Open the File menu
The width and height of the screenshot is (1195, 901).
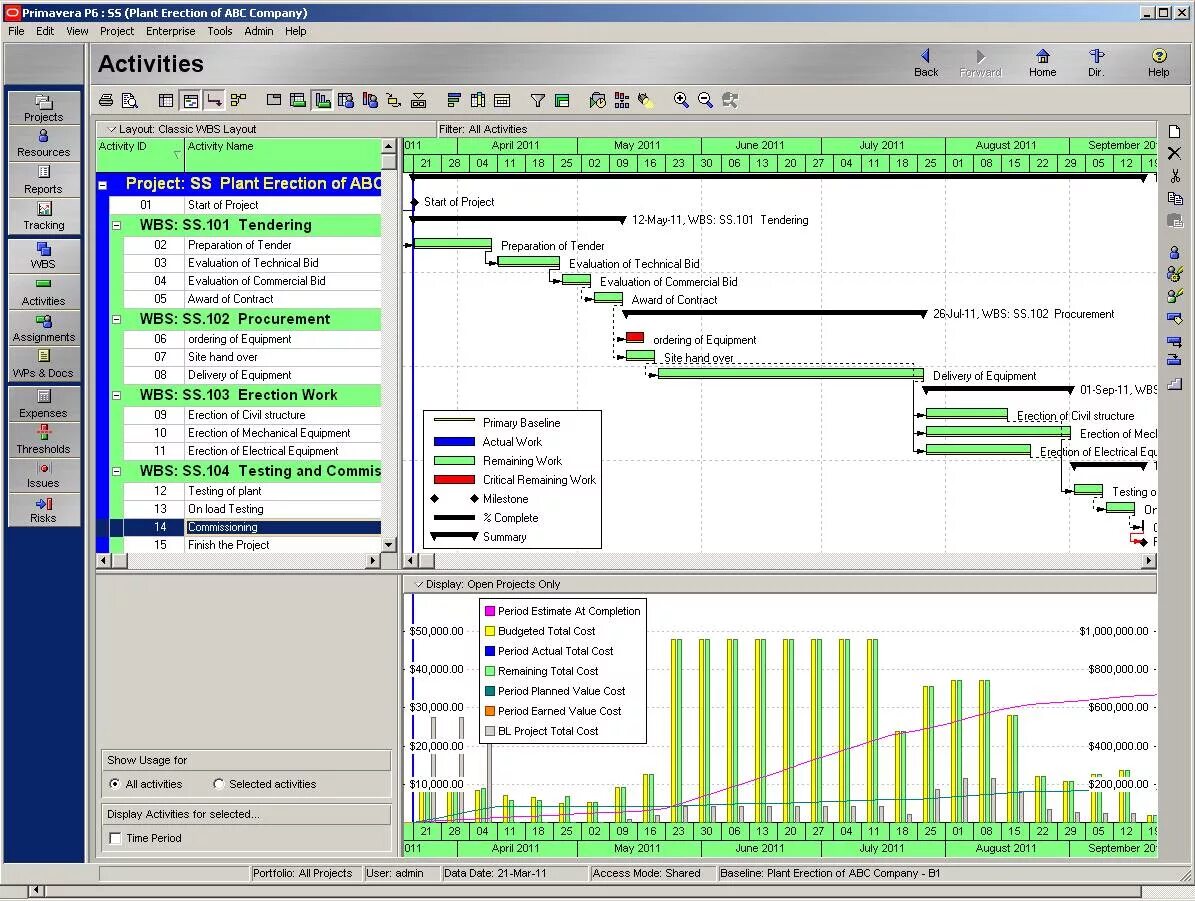click(x=16, y=31)
